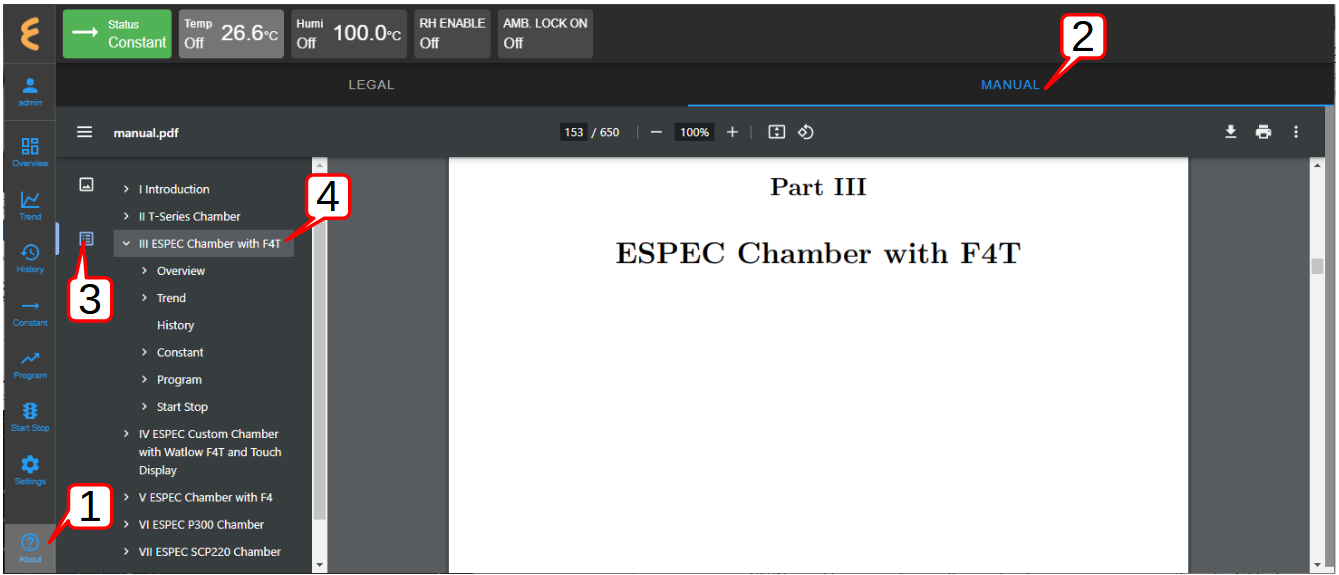The width and height of the screenshot is (1339, 575).
Task: Go to Program entry in outline
Action: coord(179,380)
